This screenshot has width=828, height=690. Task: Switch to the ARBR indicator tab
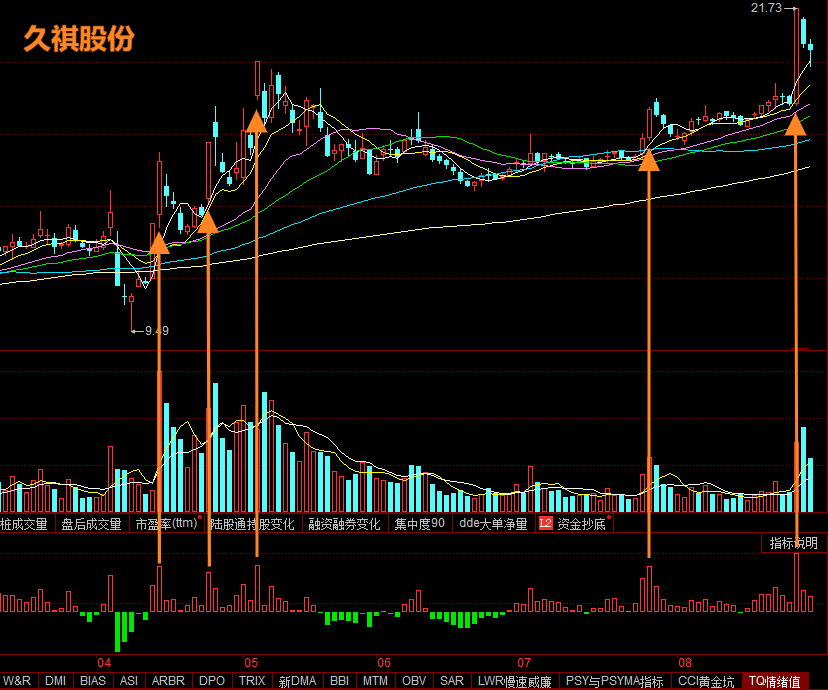click(168, 681)
